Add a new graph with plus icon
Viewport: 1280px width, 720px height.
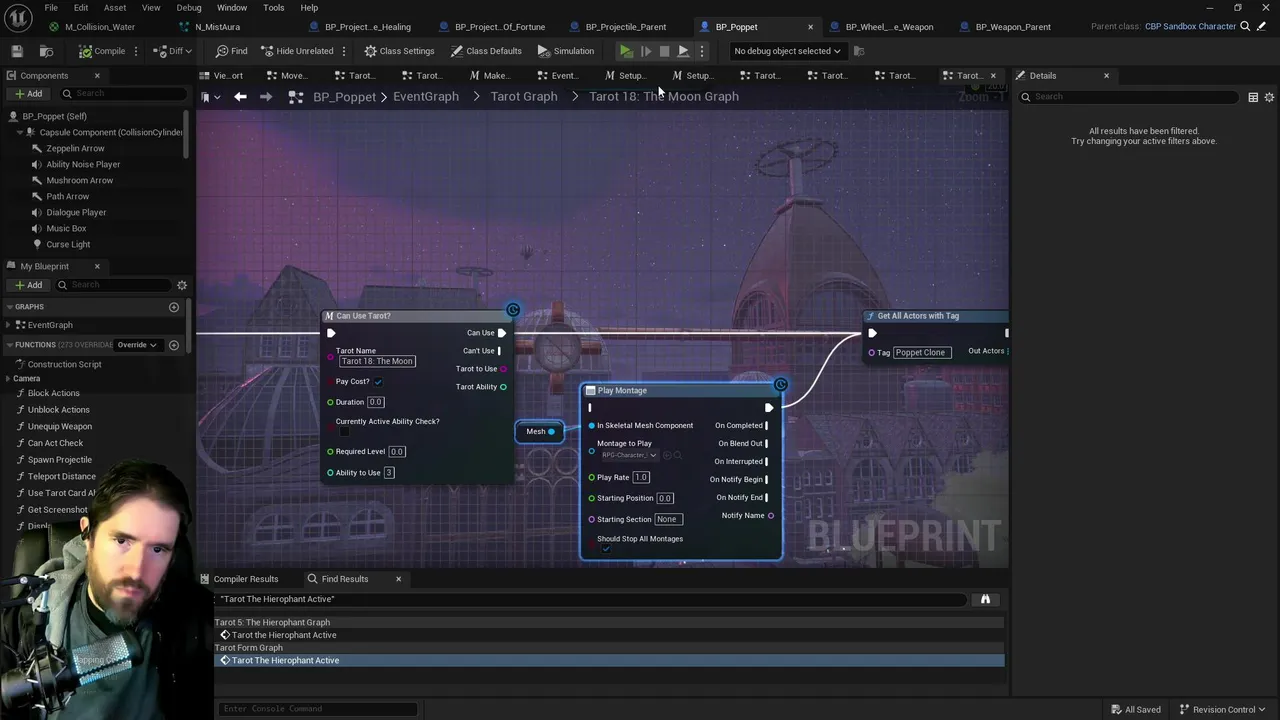pyautogui.click(x=174, y=307)
